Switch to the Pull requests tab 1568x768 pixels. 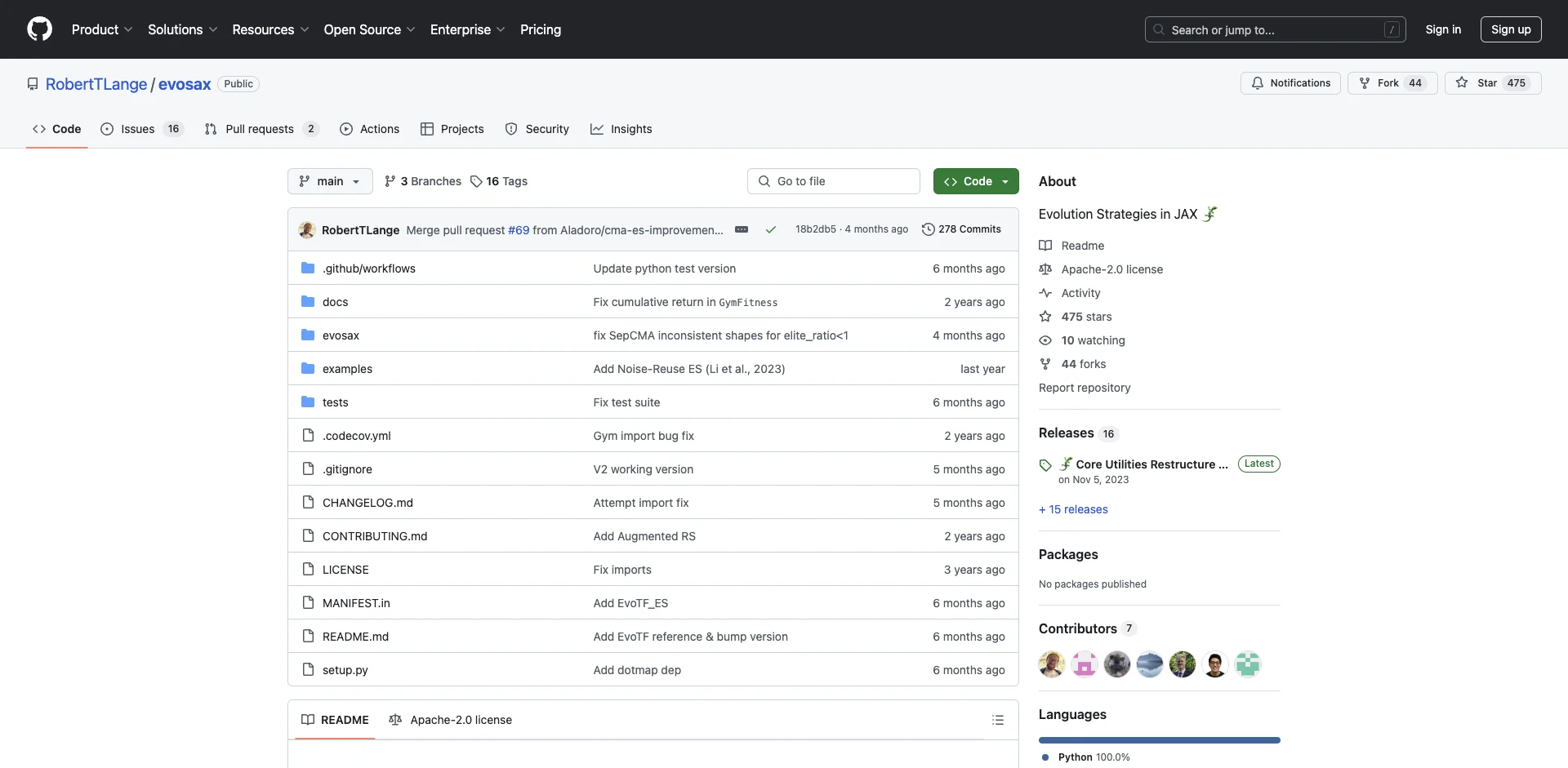[x=261, y=129]
